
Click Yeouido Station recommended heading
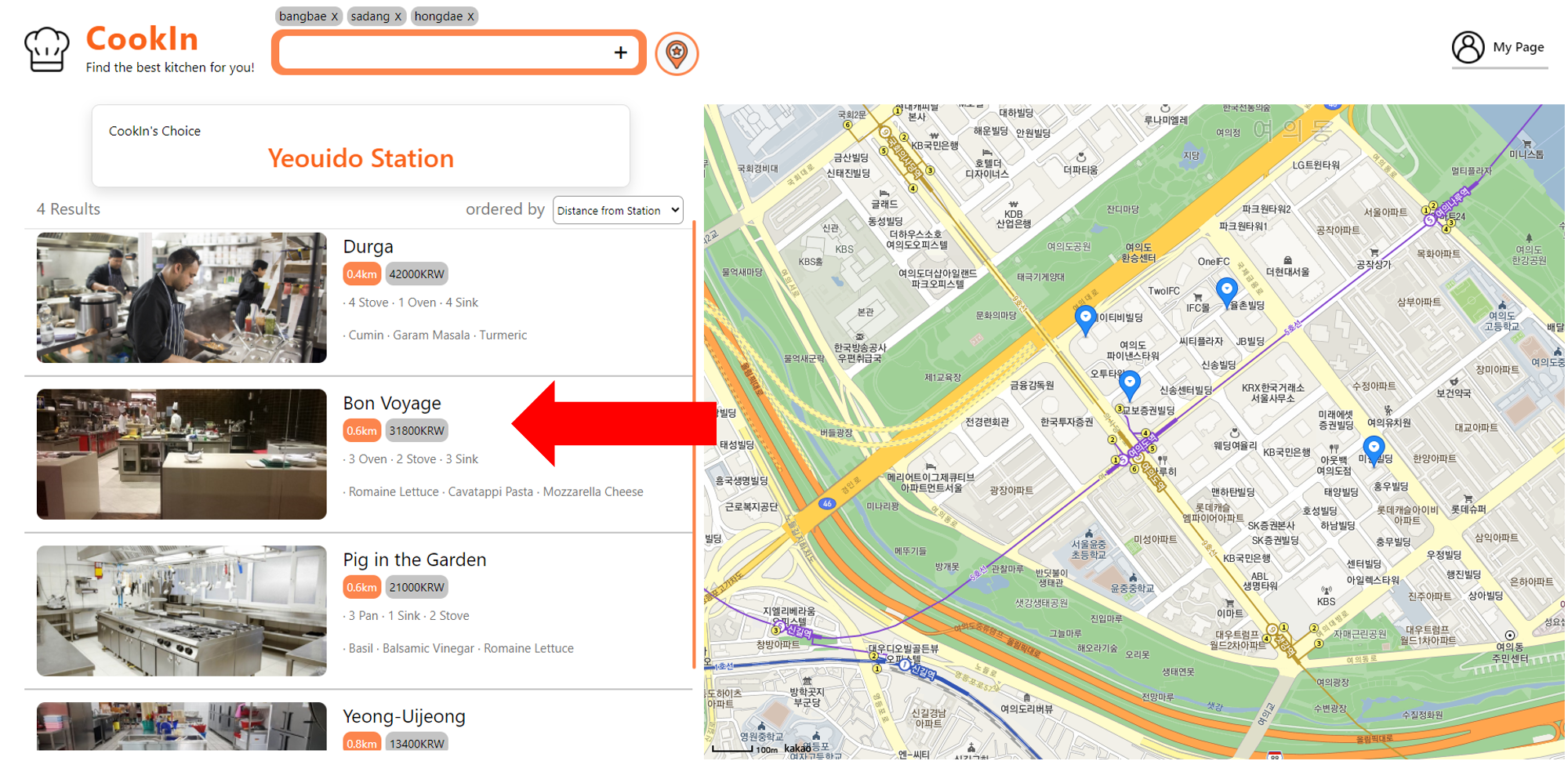click(361, 158)
